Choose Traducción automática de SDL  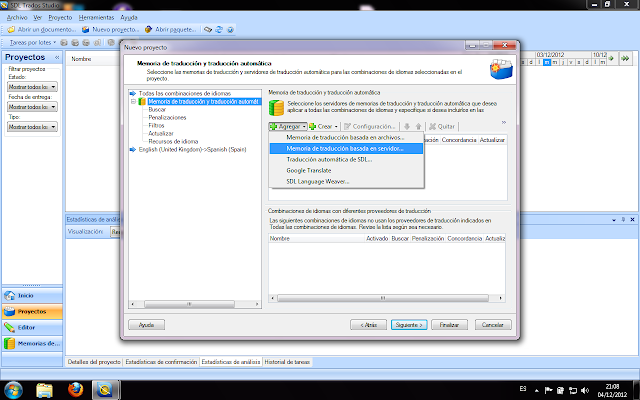point(346,160)
